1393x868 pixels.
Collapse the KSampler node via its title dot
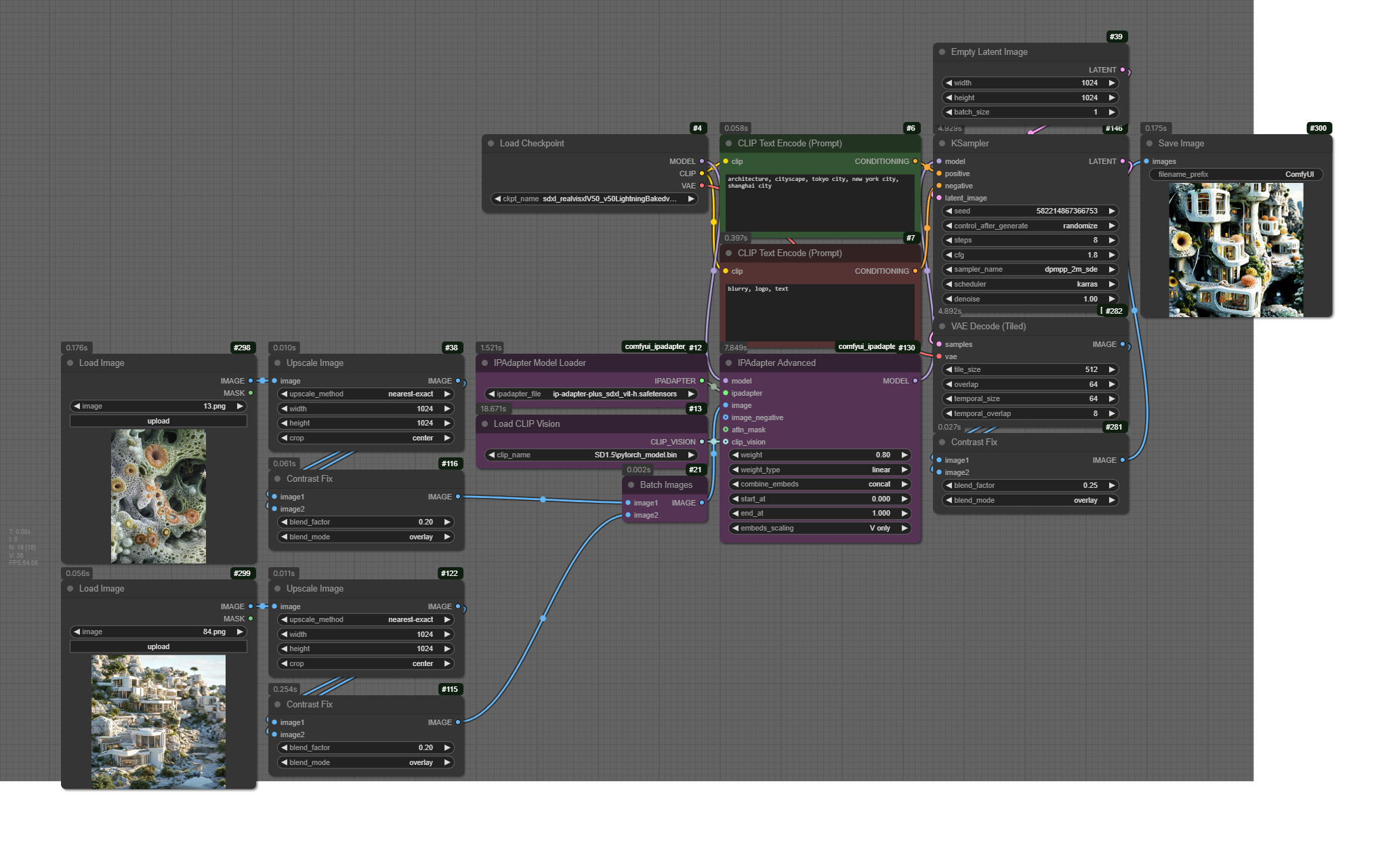point(942,144)
